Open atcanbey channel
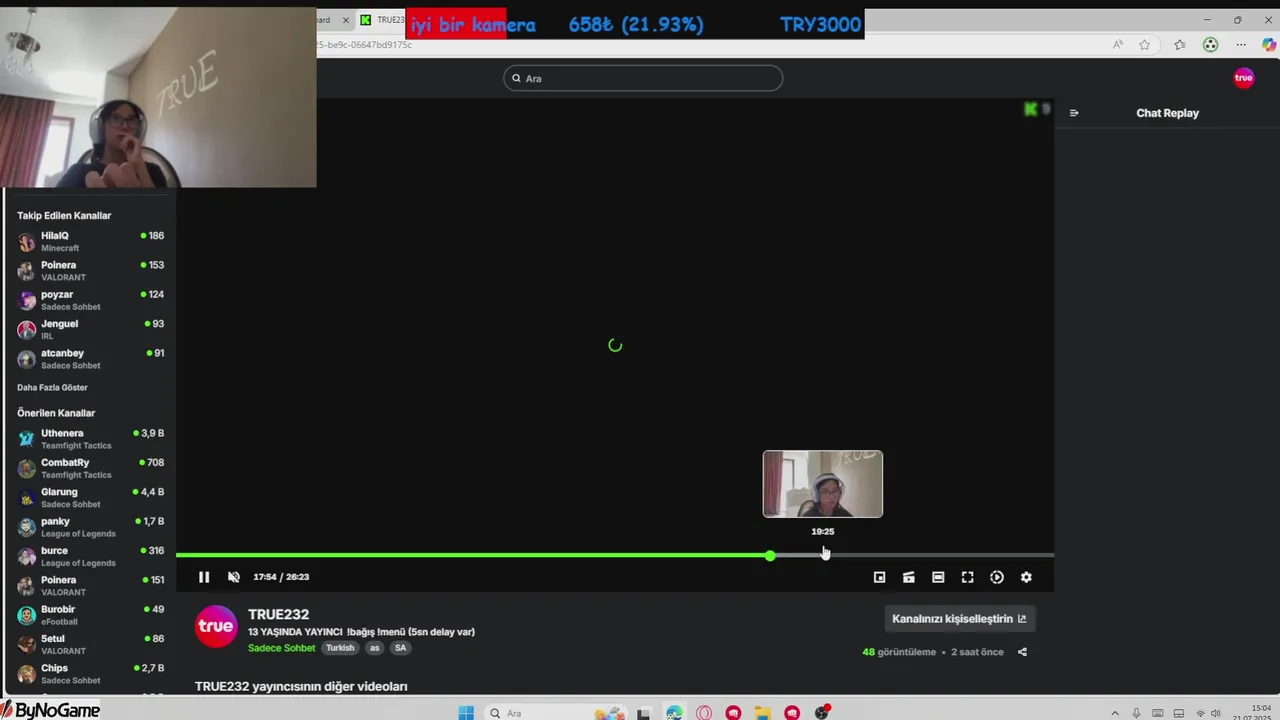1280x720 pixels. point(90,359)
